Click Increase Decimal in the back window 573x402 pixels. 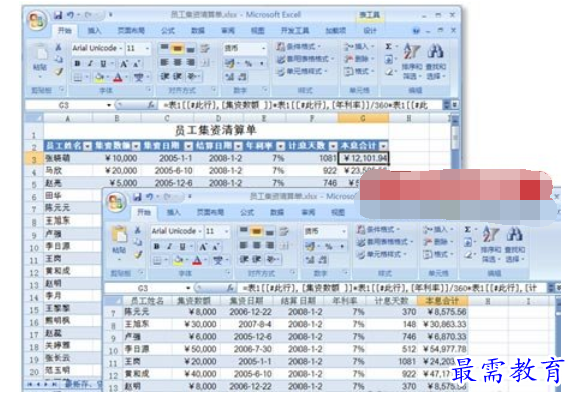(229, 77)
